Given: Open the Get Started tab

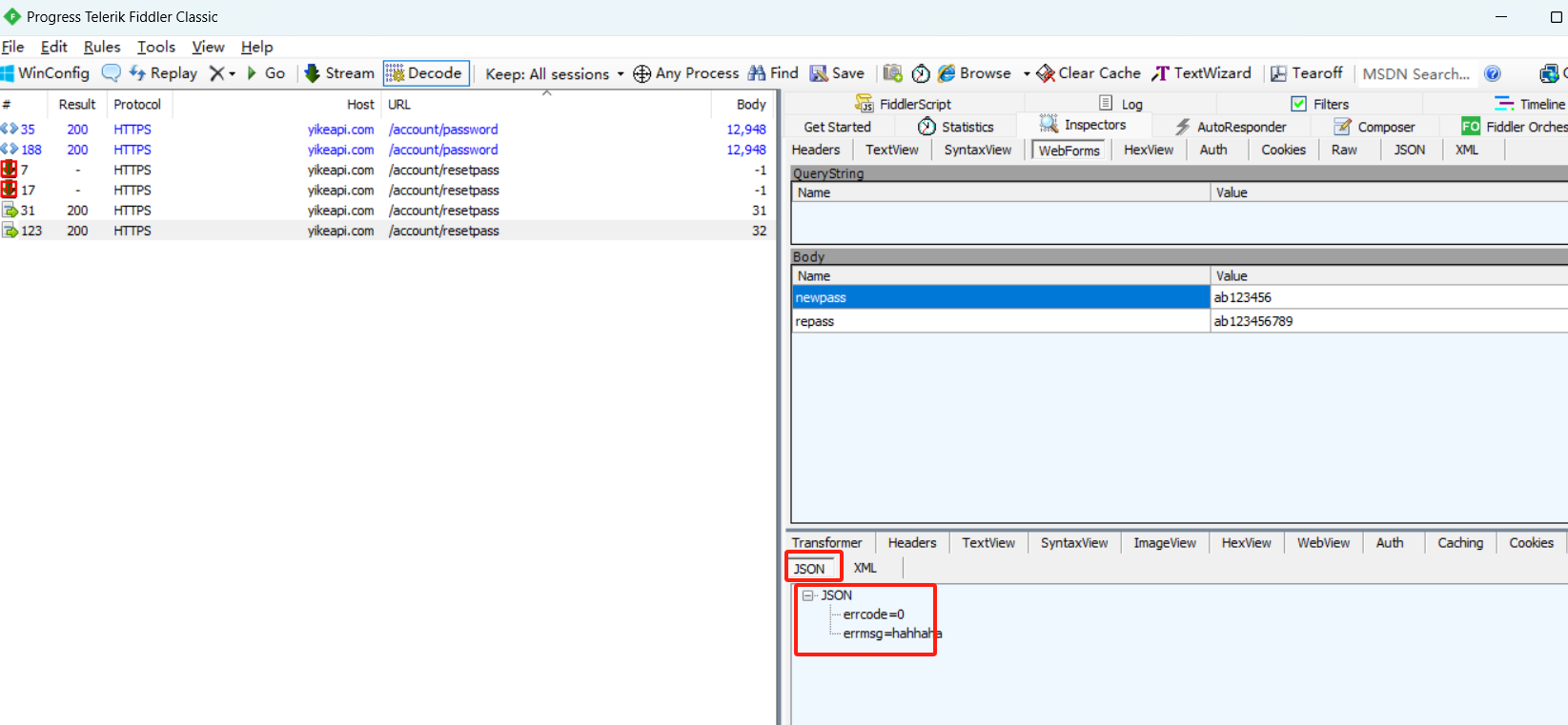Looking at the screenshot, I should (x=837, y=127).
